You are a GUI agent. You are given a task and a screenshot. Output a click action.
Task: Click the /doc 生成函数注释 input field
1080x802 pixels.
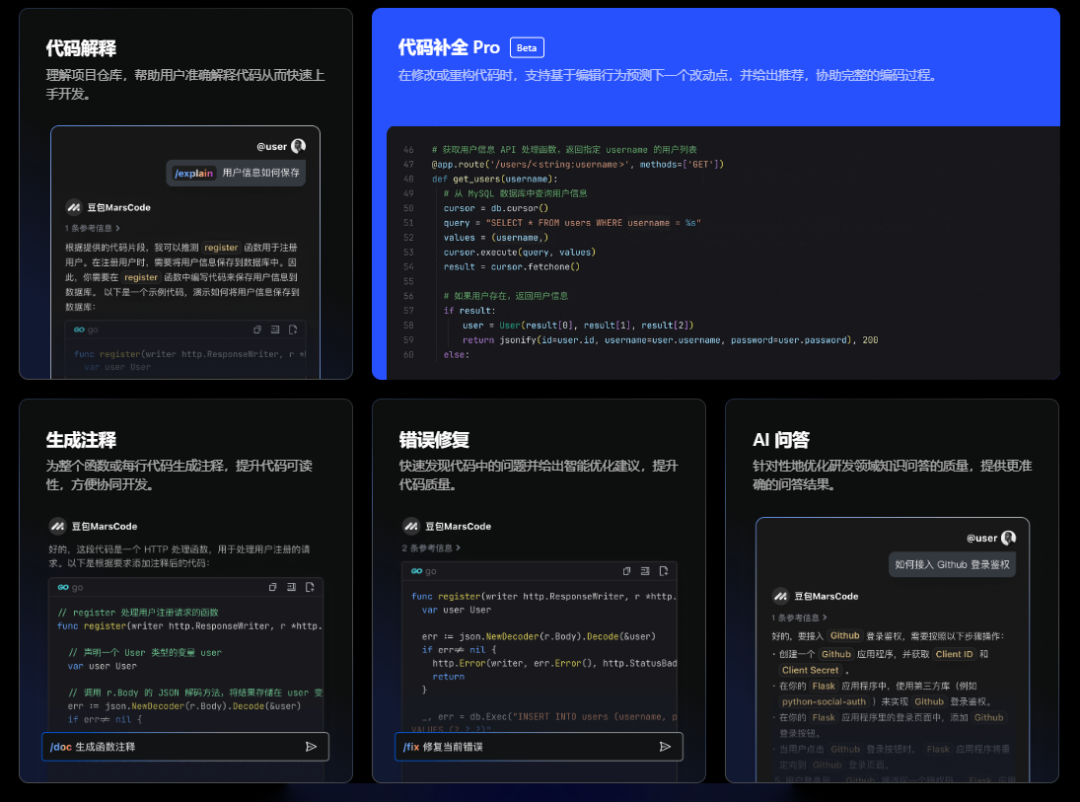coord(185,746)
